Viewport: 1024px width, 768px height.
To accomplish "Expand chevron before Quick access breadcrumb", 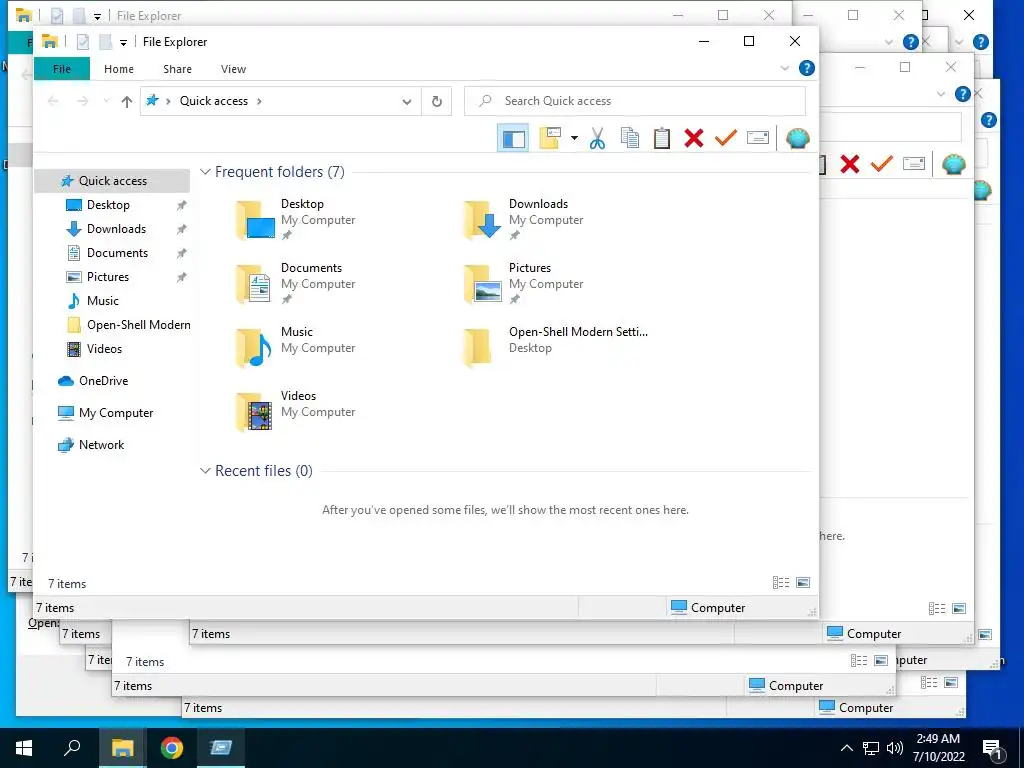I will click(168, 101).
